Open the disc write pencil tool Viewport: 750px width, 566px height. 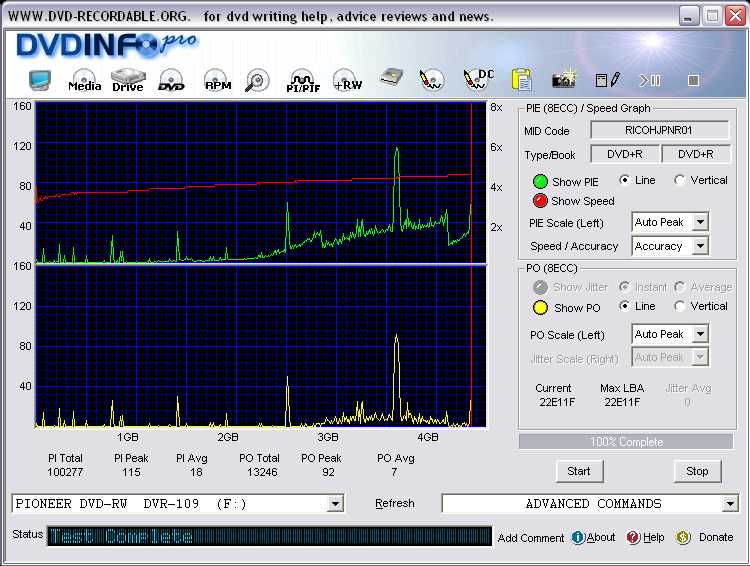[431, 80]
